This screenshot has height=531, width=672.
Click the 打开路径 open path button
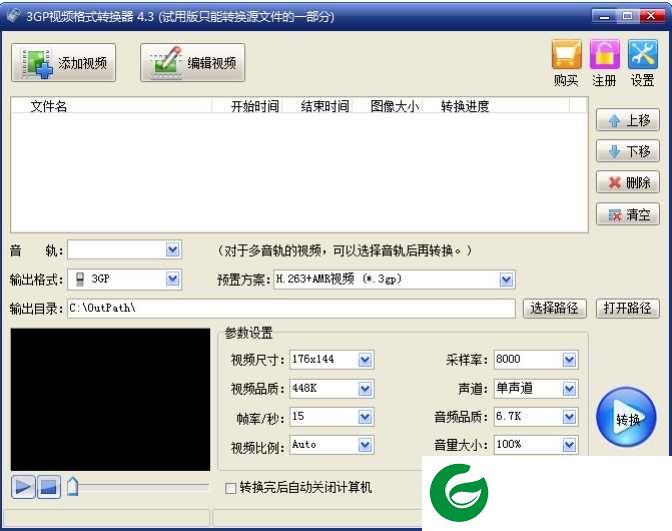point(627,308)
